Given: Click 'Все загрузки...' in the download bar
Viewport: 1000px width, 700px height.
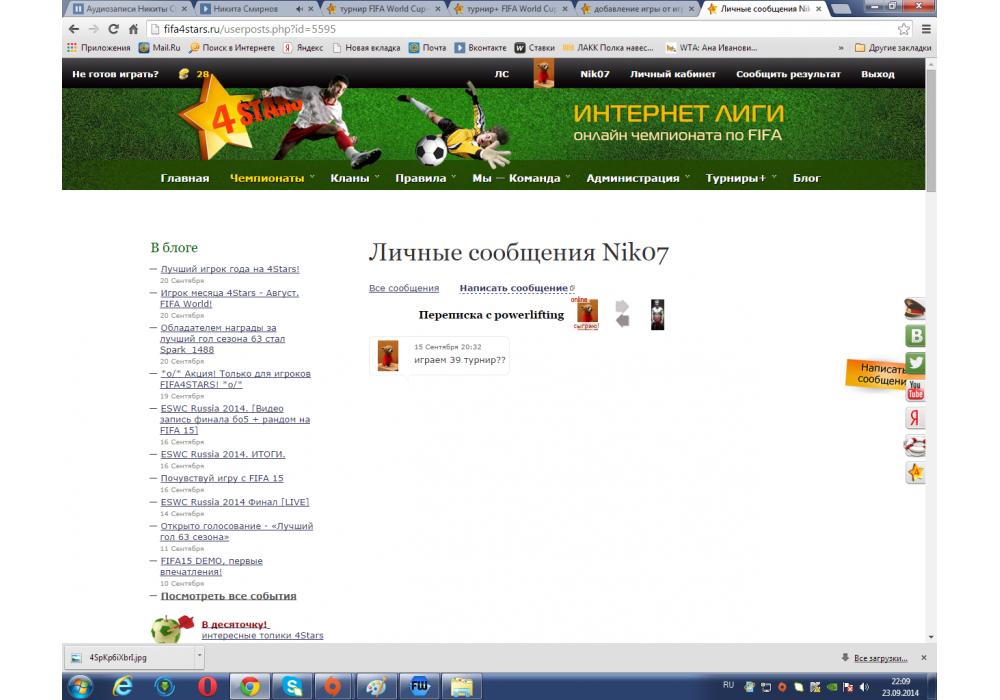Looking at the screenshot, I should [x=880, y=658].
